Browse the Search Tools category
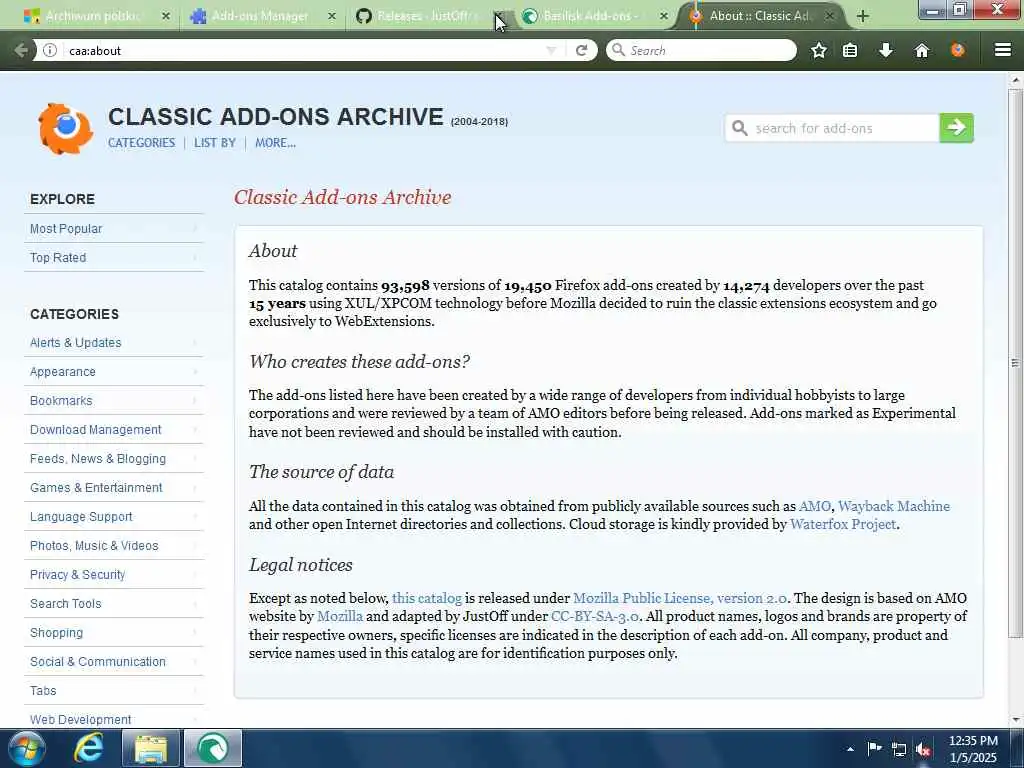The image size is (1024, 768). [114, 603]
